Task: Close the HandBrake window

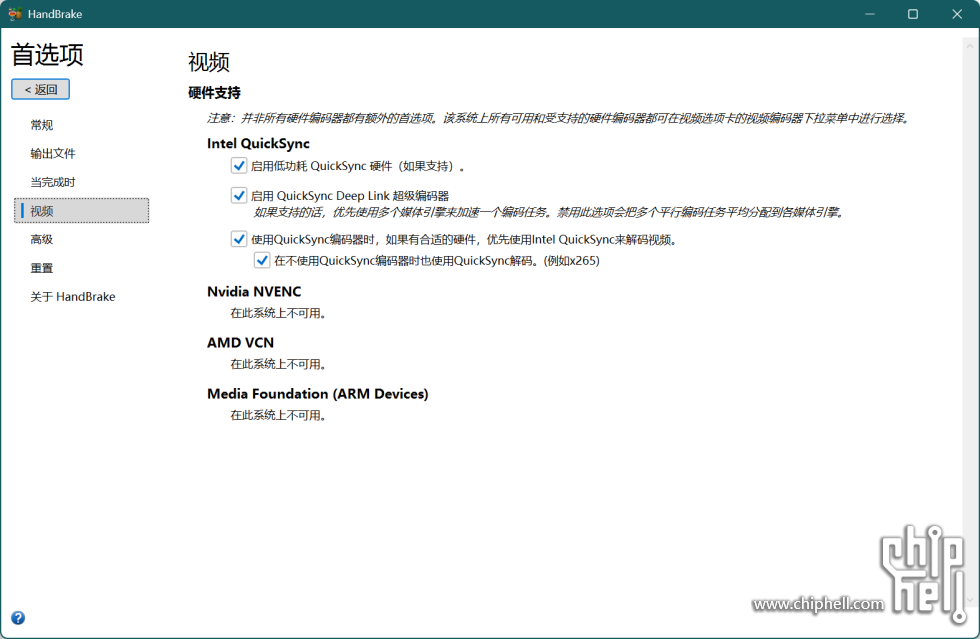Action: (x=957, y=14)
